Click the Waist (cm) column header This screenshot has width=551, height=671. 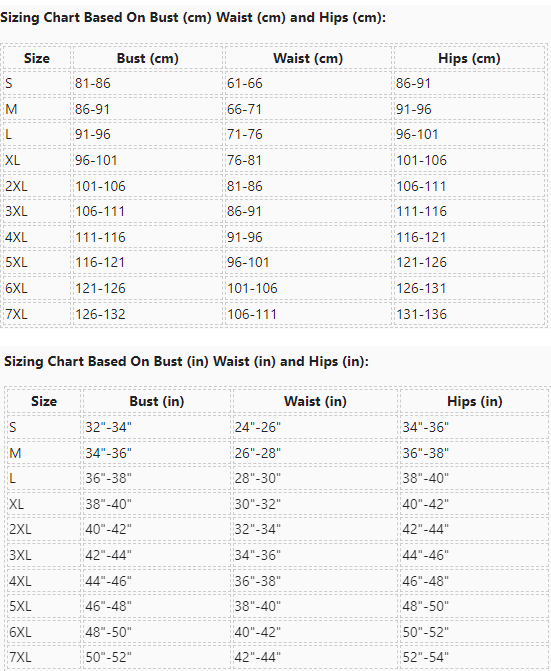pyautogui.click(x=308, y=58)
